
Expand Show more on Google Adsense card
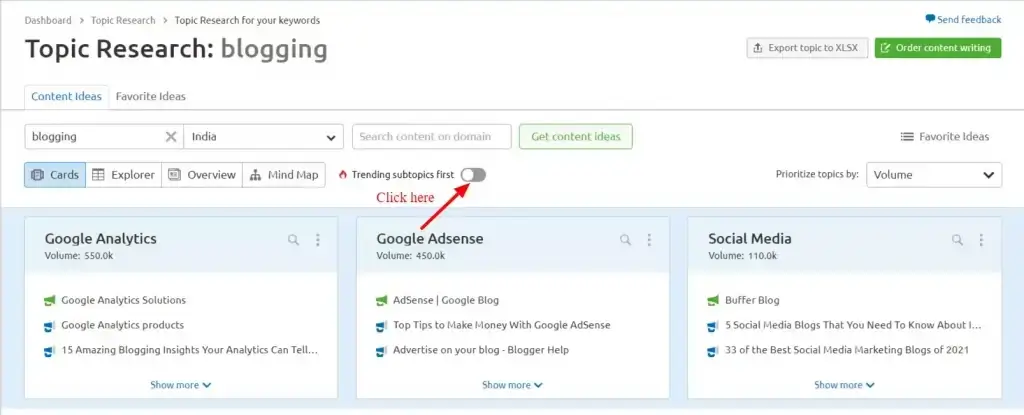click(513, 385)
